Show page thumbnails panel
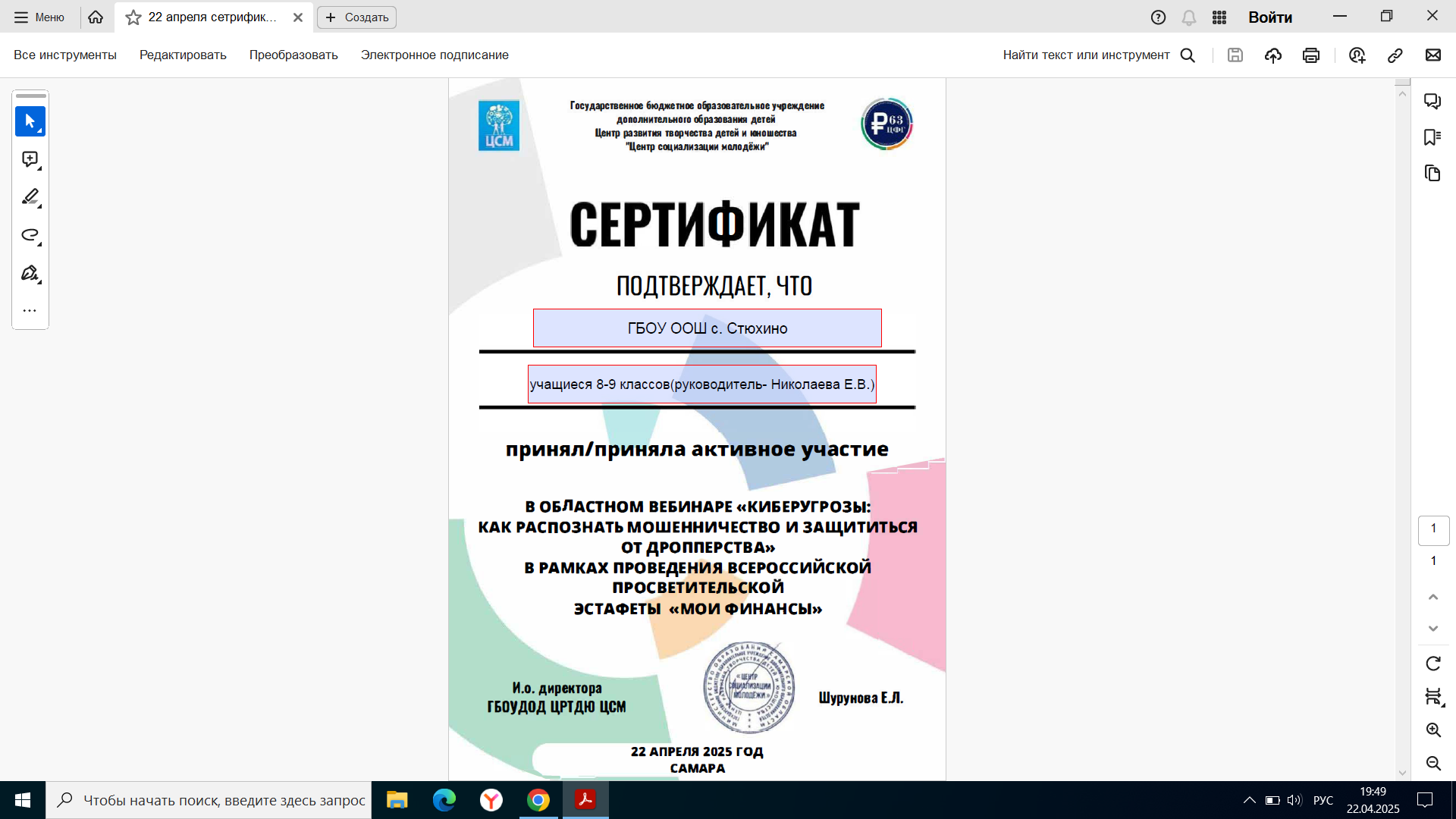1456x819 pixels. coord(1432,174)
